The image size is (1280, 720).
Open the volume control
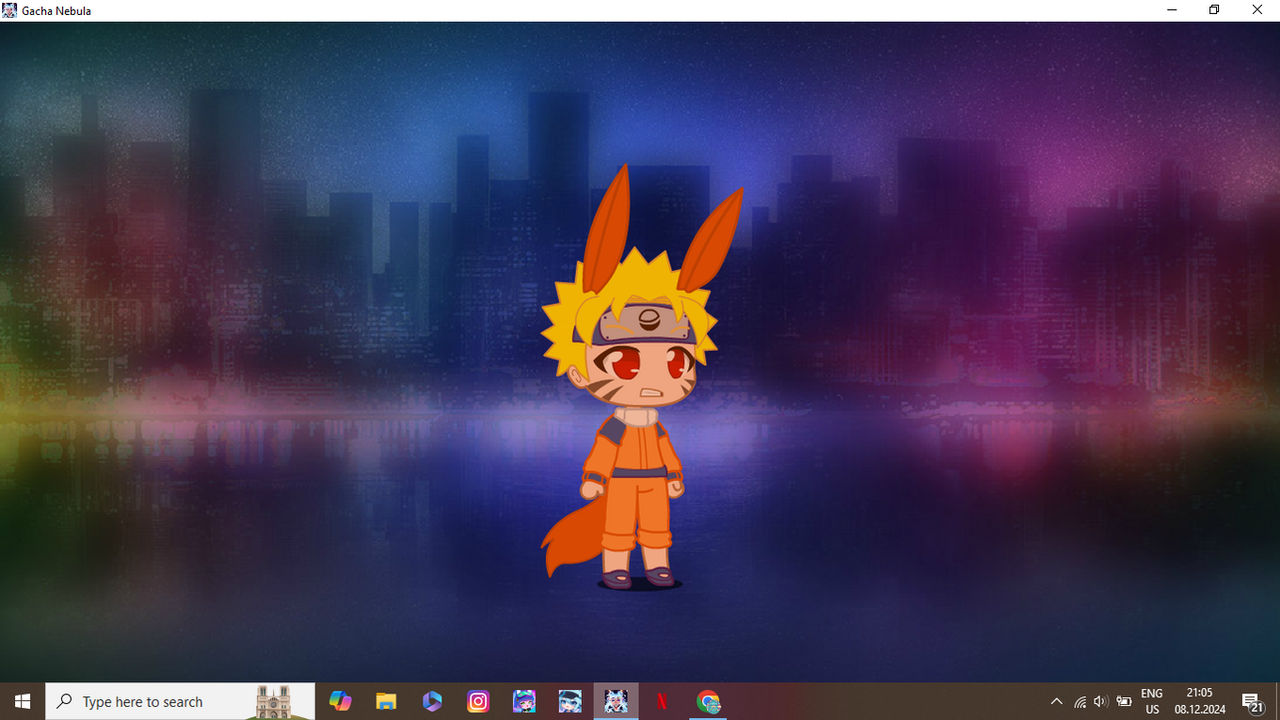[x=1101, y=702]
